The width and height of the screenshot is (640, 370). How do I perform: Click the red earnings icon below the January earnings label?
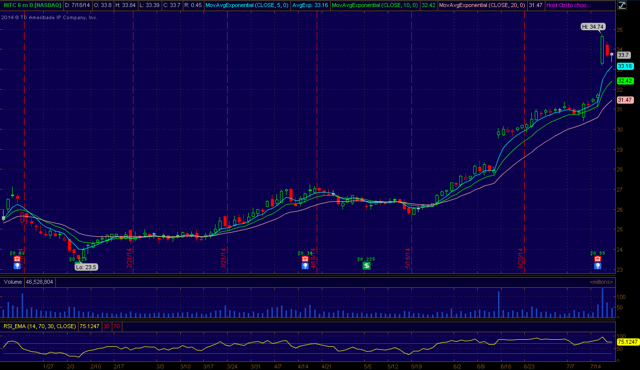pyautogui.click(x=17, y=259)
